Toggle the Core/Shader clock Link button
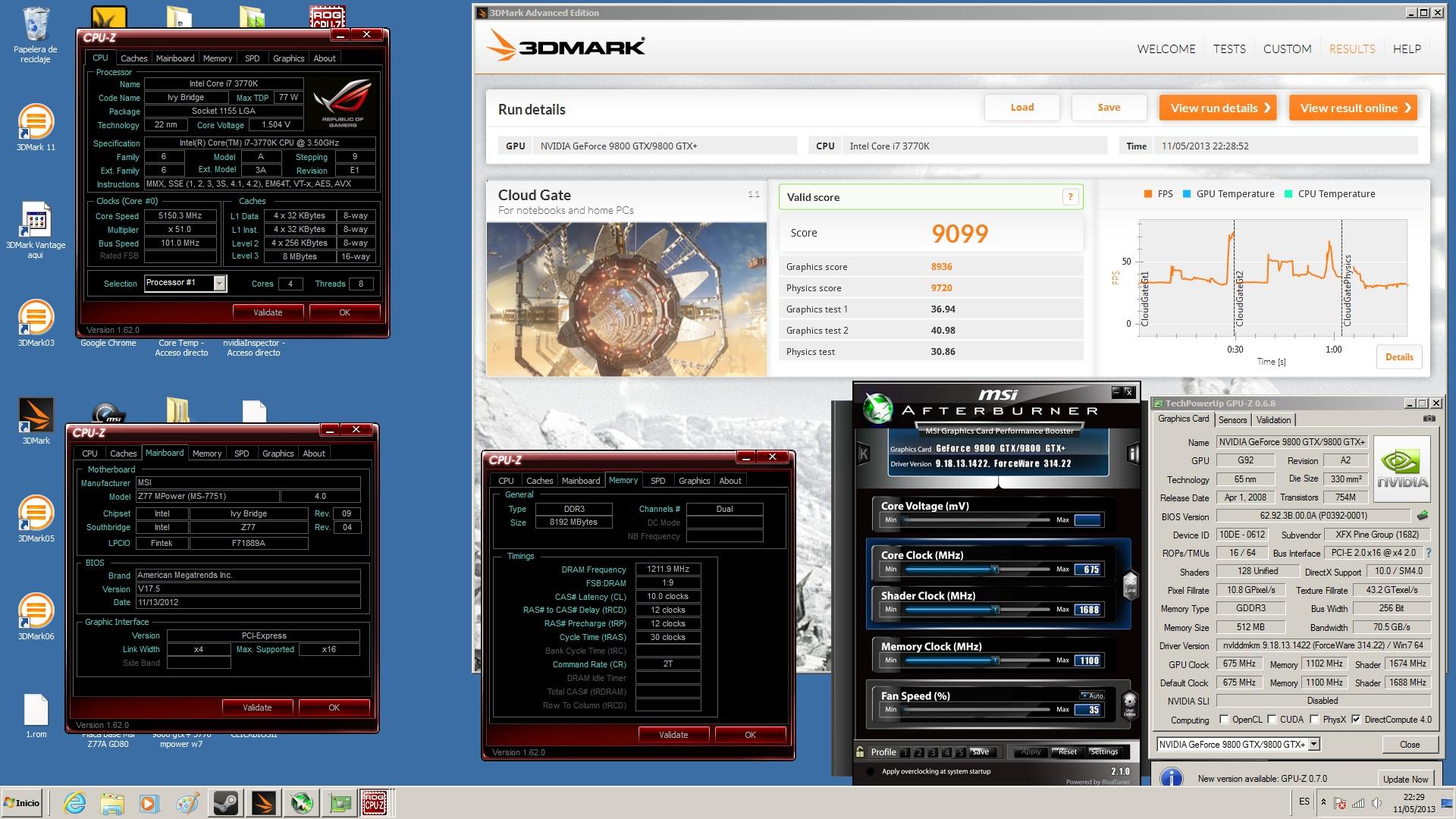 (1130, 584)
